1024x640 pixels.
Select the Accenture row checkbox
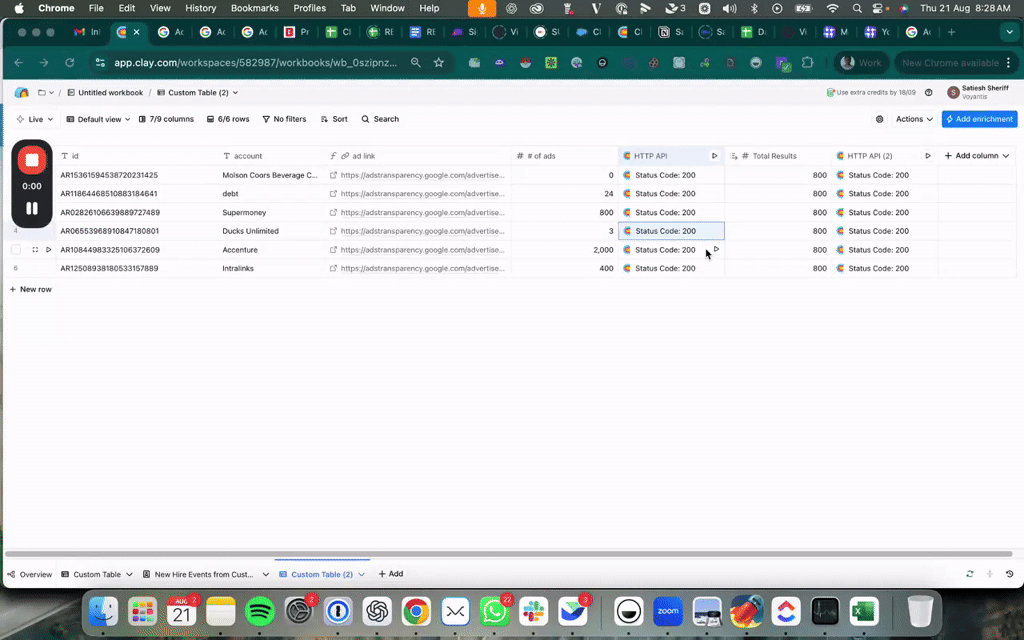[16, 250]
